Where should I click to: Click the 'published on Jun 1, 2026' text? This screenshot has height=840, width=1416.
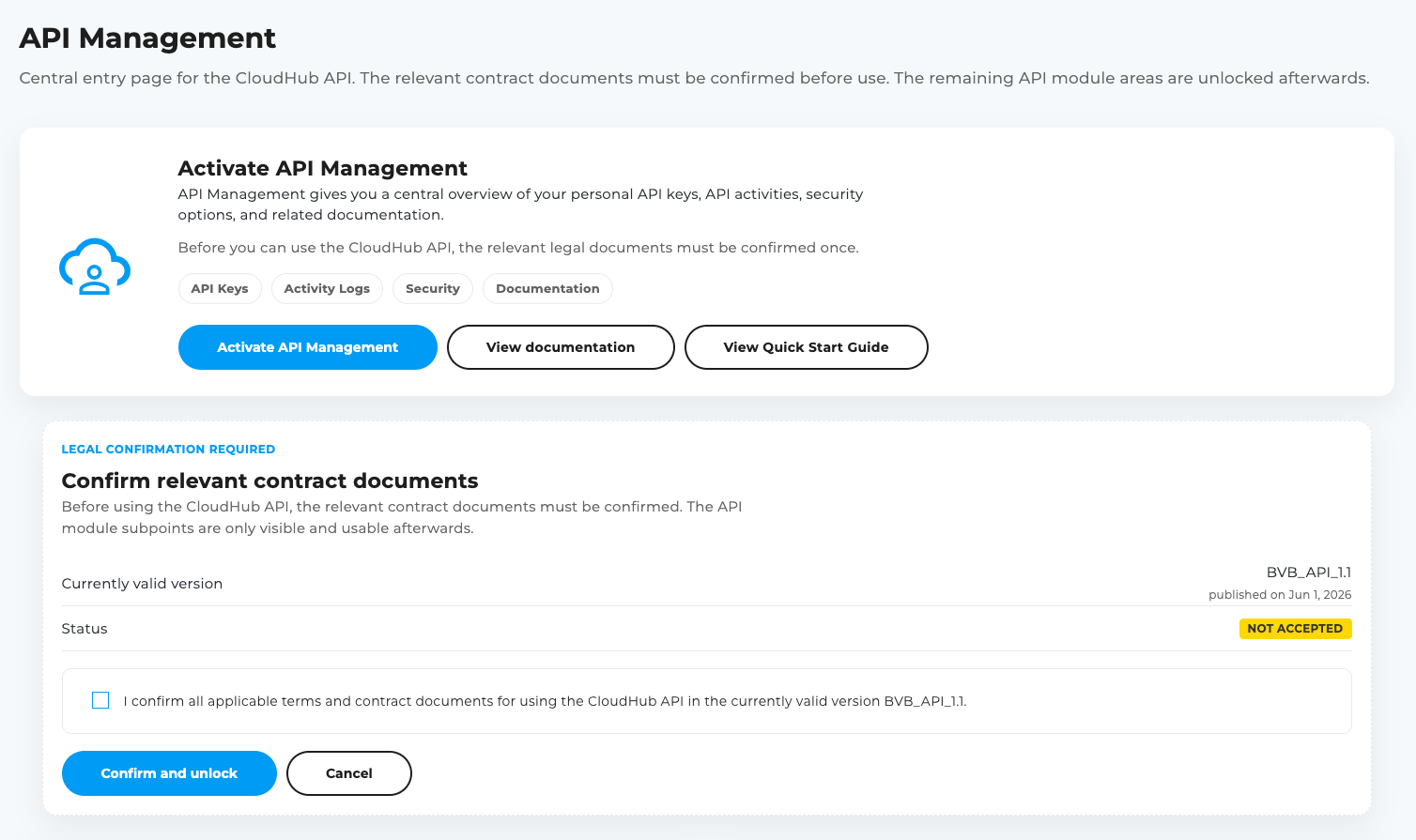coord(1280,595)
